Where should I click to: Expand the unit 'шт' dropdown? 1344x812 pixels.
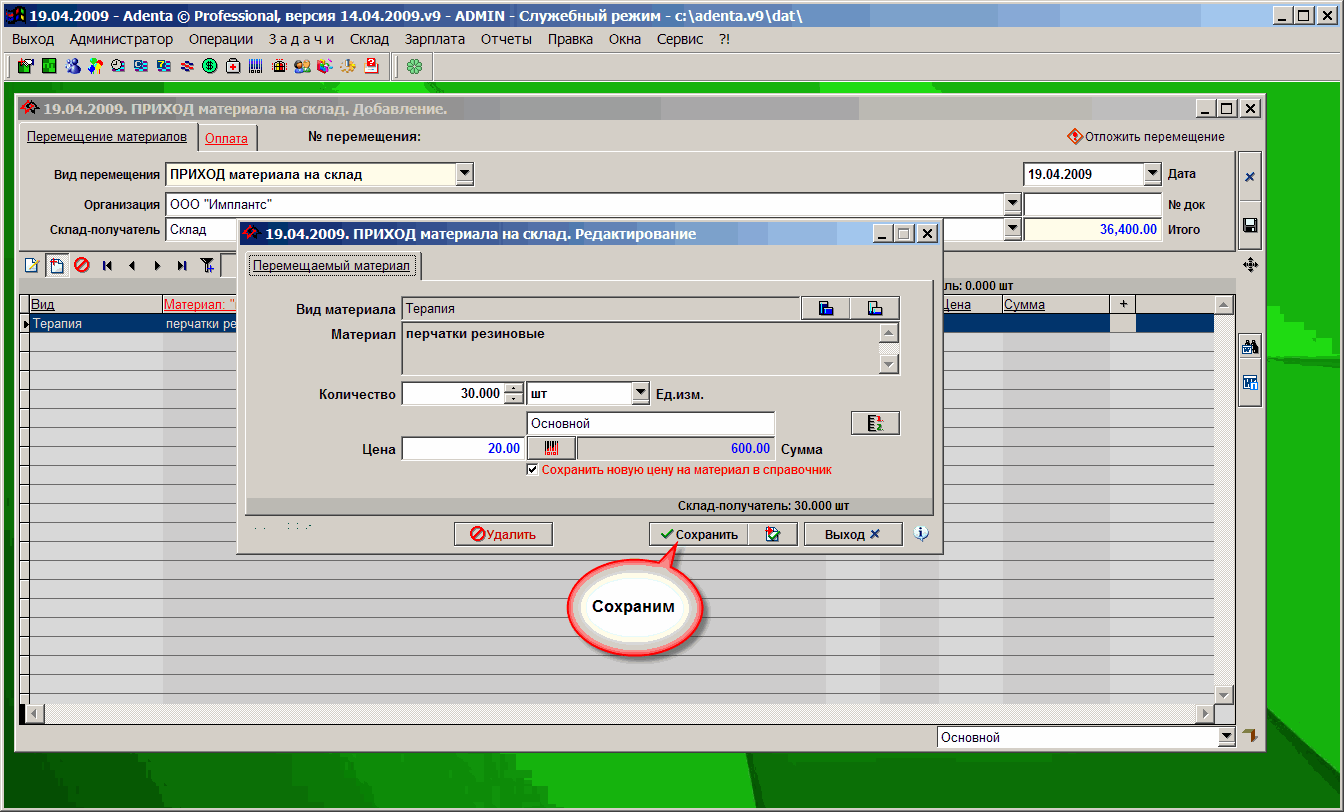coord(641,394)
